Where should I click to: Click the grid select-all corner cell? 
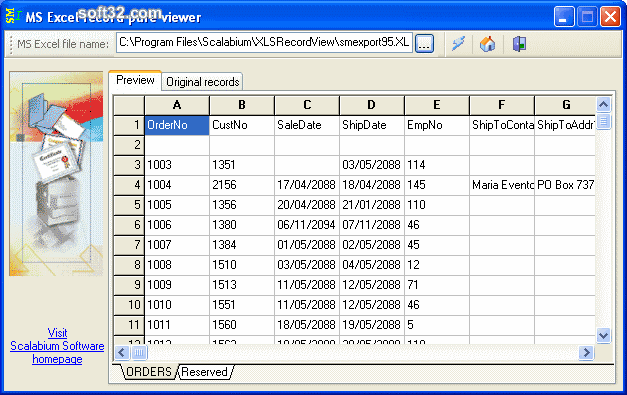[x=129, y=105]
